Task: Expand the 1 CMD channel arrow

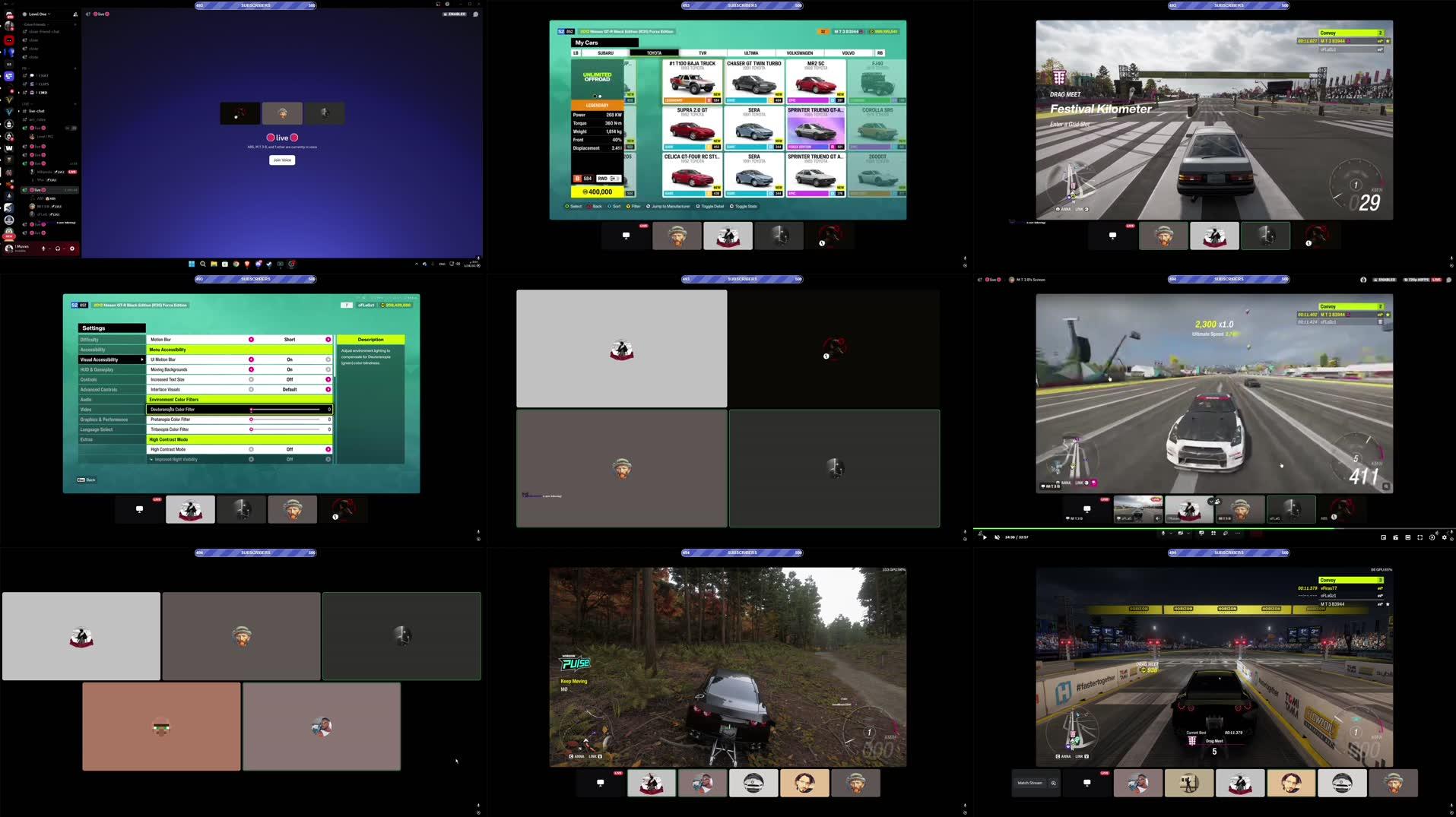Action: [19, 93]
